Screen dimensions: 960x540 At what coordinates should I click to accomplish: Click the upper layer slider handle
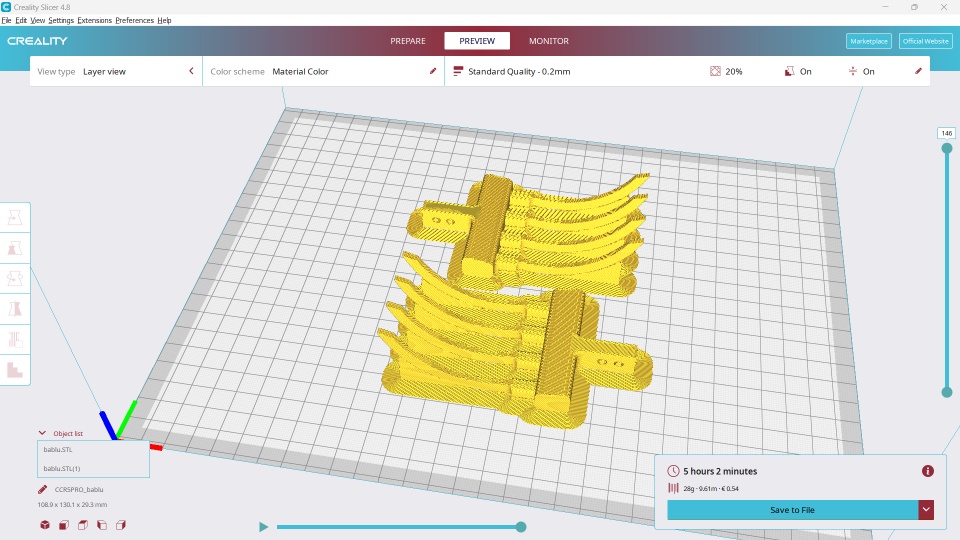[947, 148]
